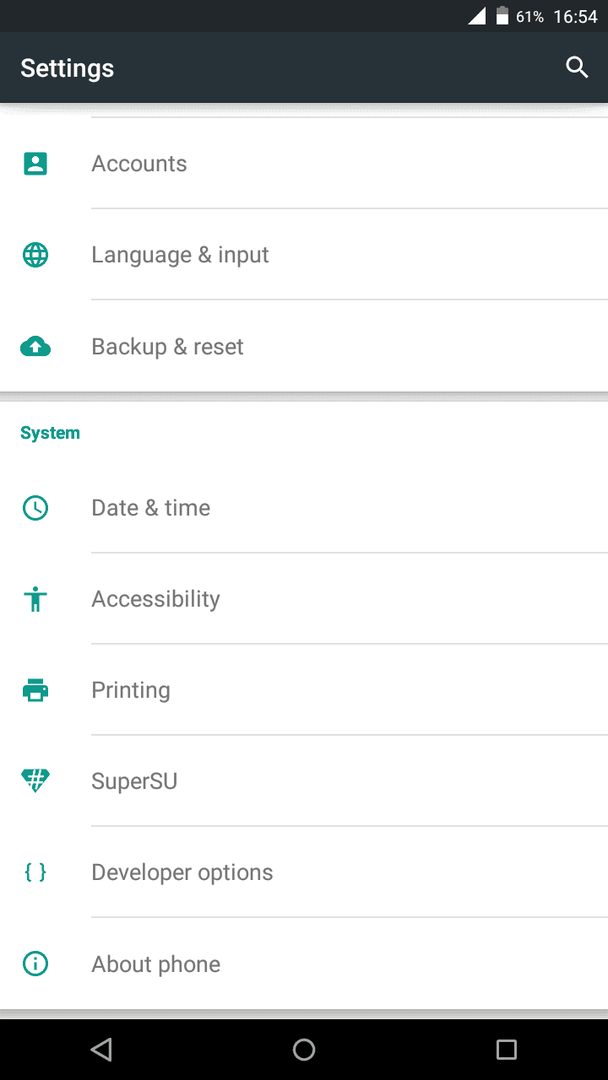Open Developer options
608x1080 pixels.
point(182,872)
